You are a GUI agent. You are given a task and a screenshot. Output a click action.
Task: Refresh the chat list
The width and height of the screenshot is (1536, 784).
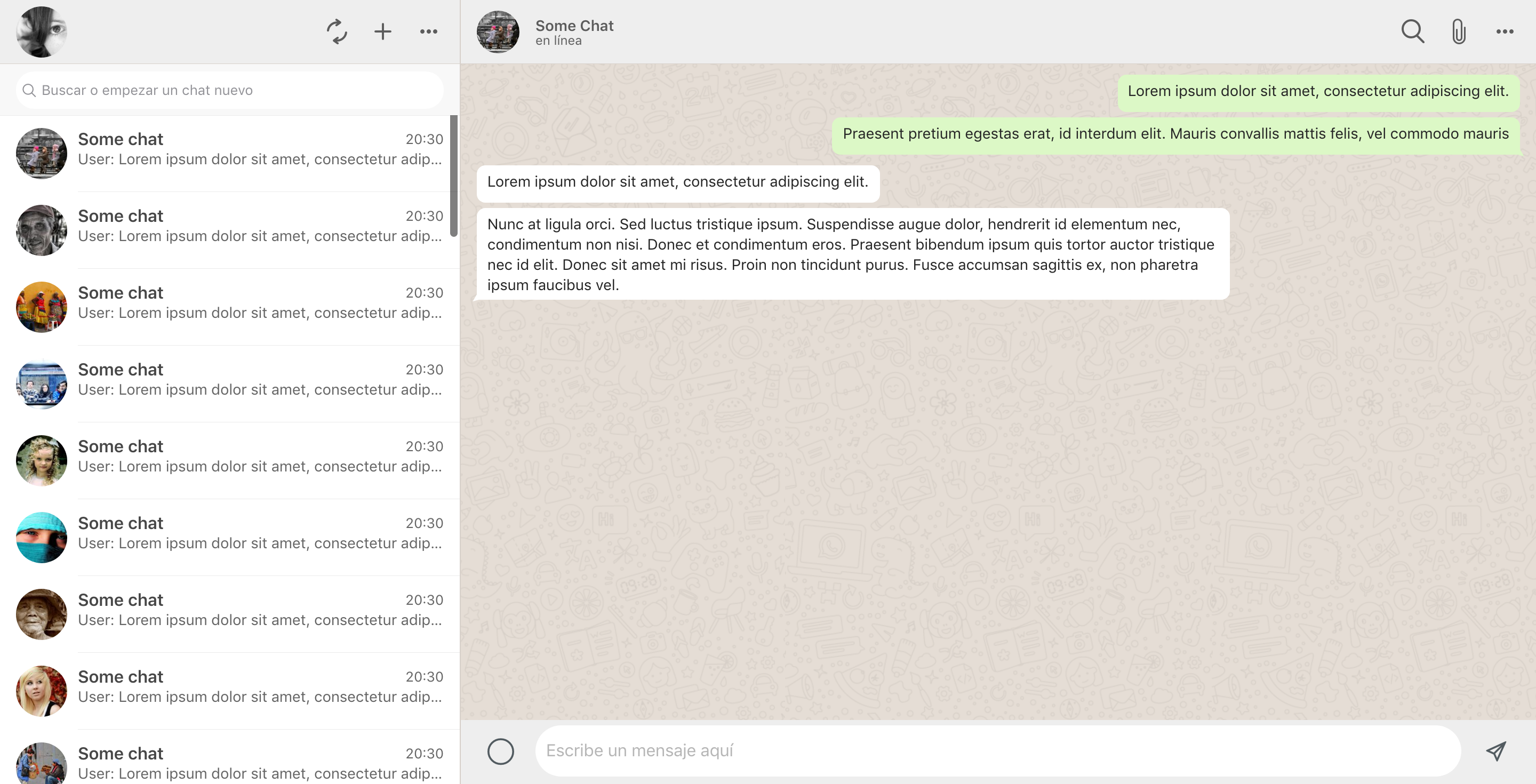(337, 31)
